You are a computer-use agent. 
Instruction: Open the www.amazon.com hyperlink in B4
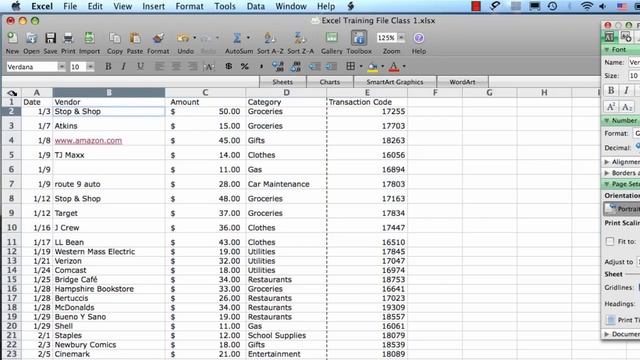pyautogui.click(x=88, y=140)
